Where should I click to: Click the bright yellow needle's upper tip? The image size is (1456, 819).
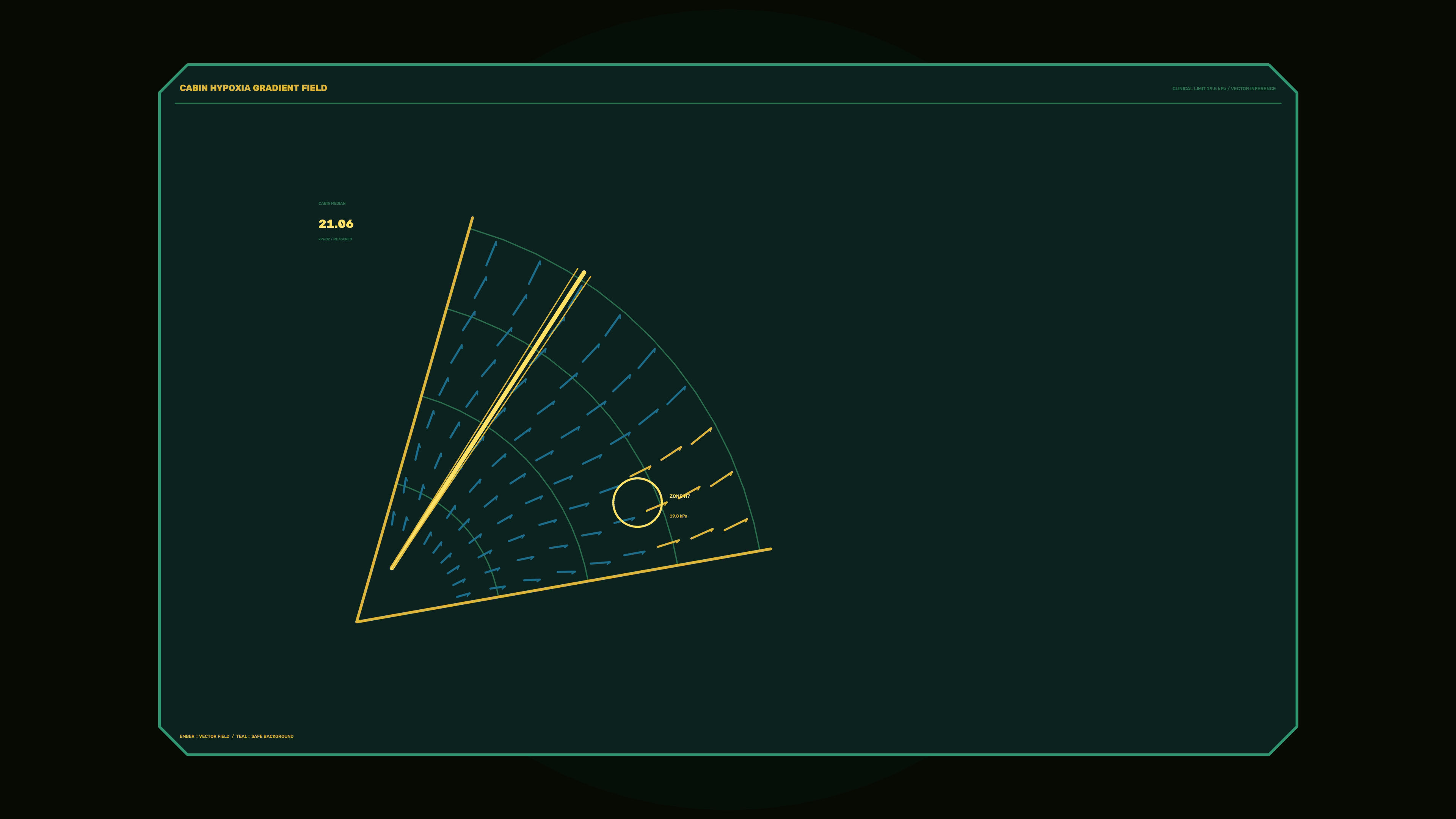(x=583, y=273)
